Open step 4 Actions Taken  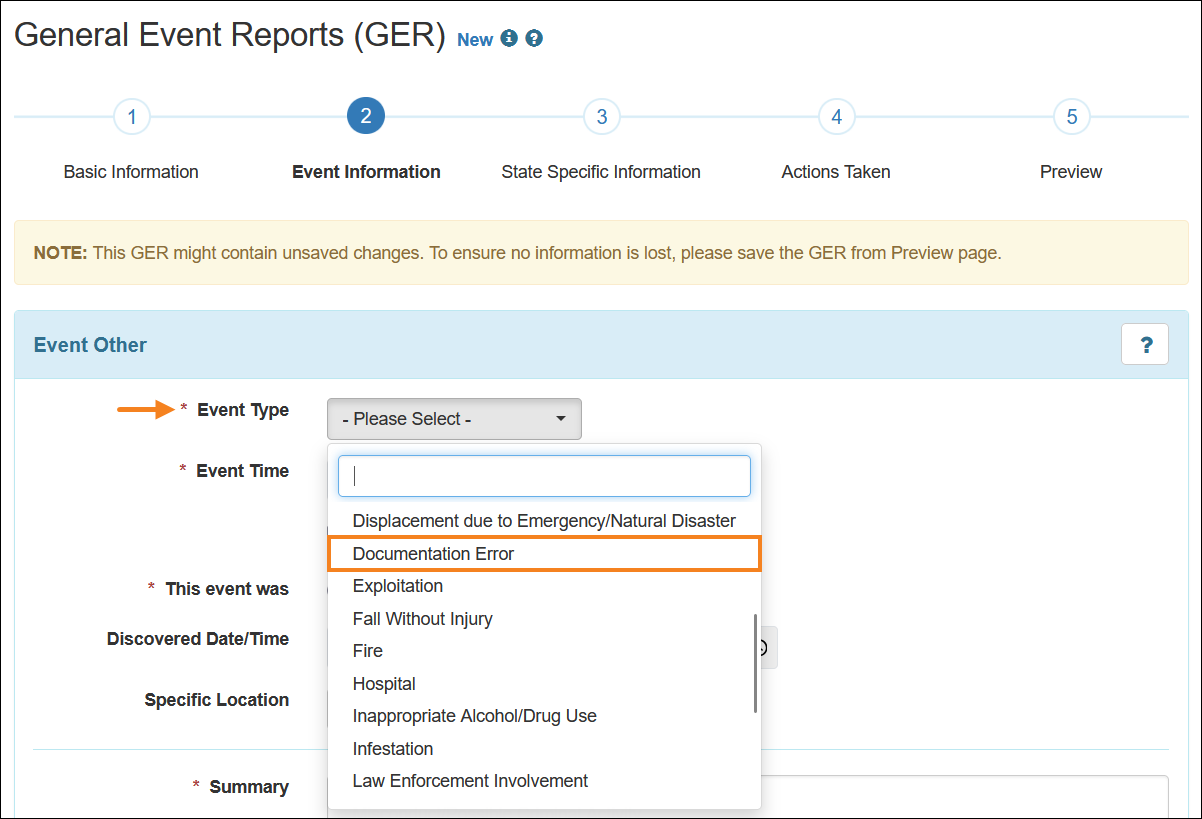(836, 117)
